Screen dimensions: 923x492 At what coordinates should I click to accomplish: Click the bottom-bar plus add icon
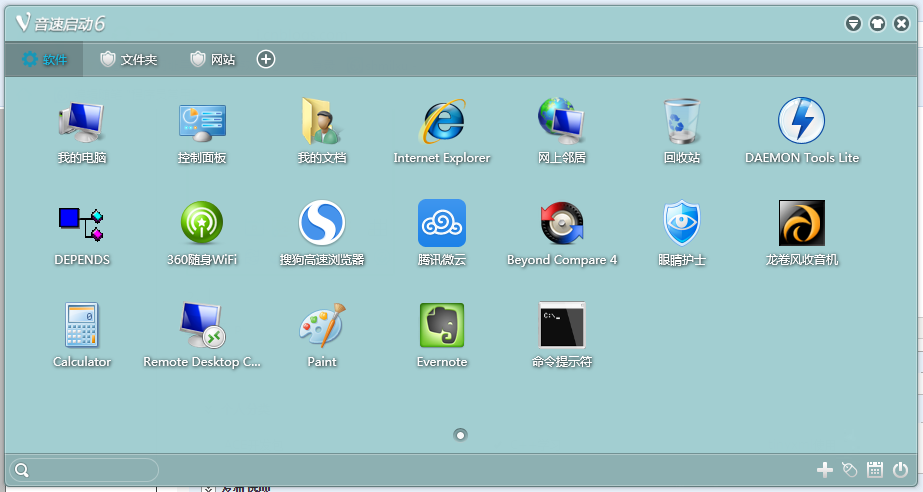[x=825, y=470]
